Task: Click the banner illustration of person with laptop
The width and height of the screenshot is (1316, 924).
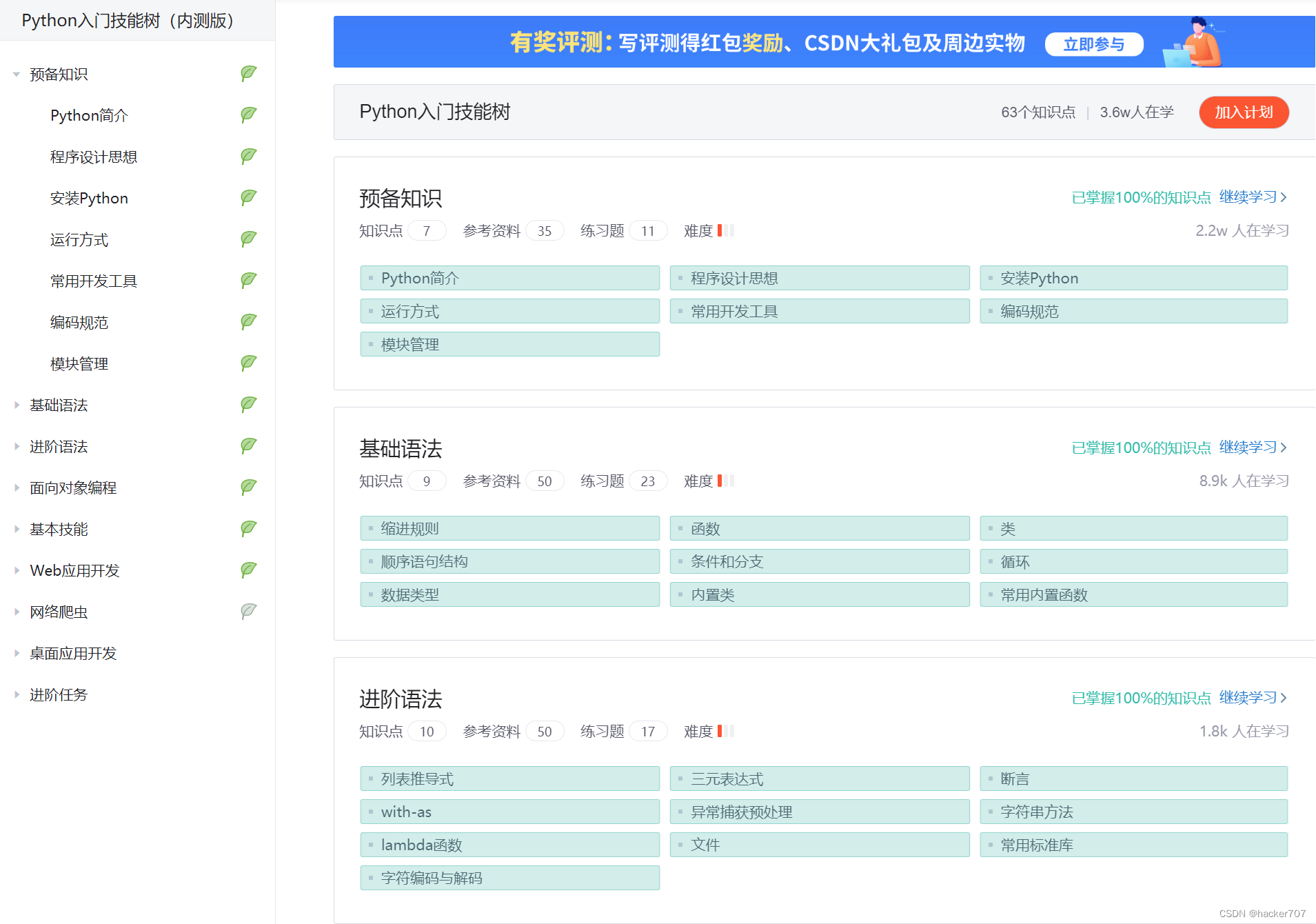Action: click(1193, 43)
